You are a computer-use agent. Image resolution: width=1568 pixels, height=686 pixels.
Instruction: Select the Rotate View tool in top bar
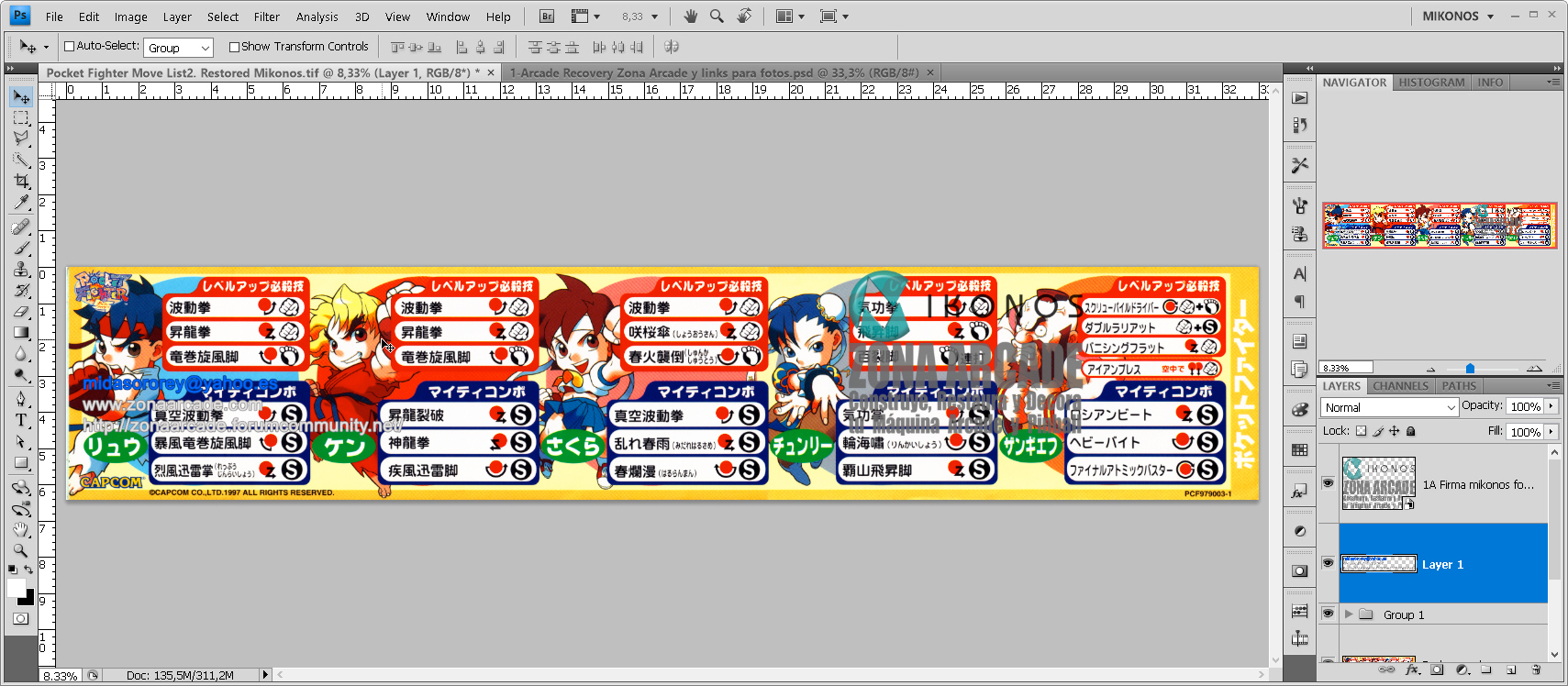pos(744,17)
